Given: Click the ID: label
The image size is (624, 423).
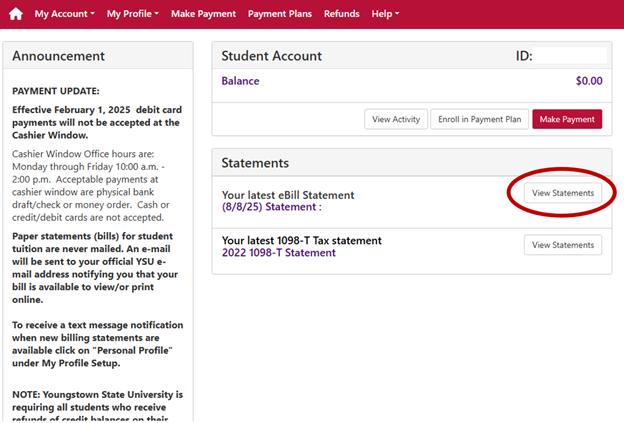Looking at the screenshot, I should 524,56.
